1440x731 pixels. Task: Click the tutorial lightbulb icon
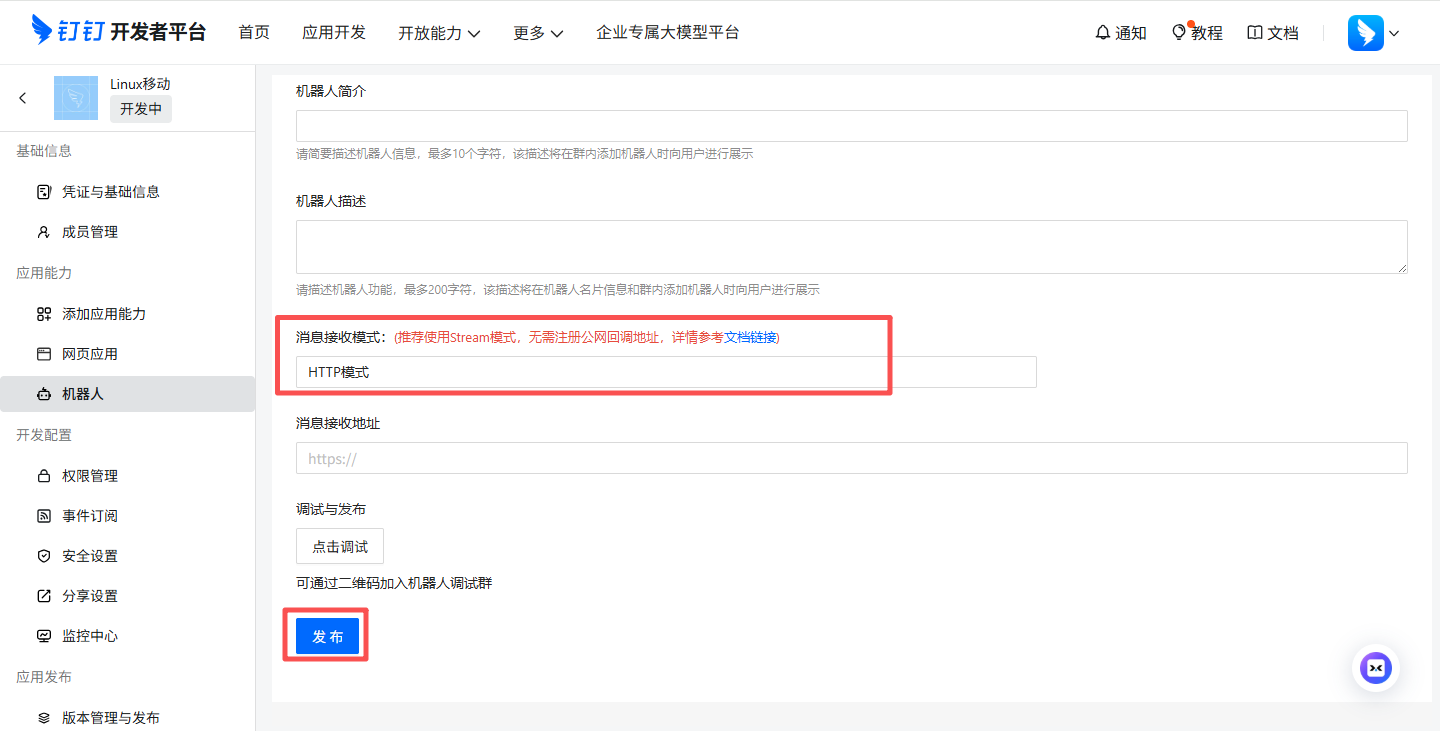(1179, 32)
